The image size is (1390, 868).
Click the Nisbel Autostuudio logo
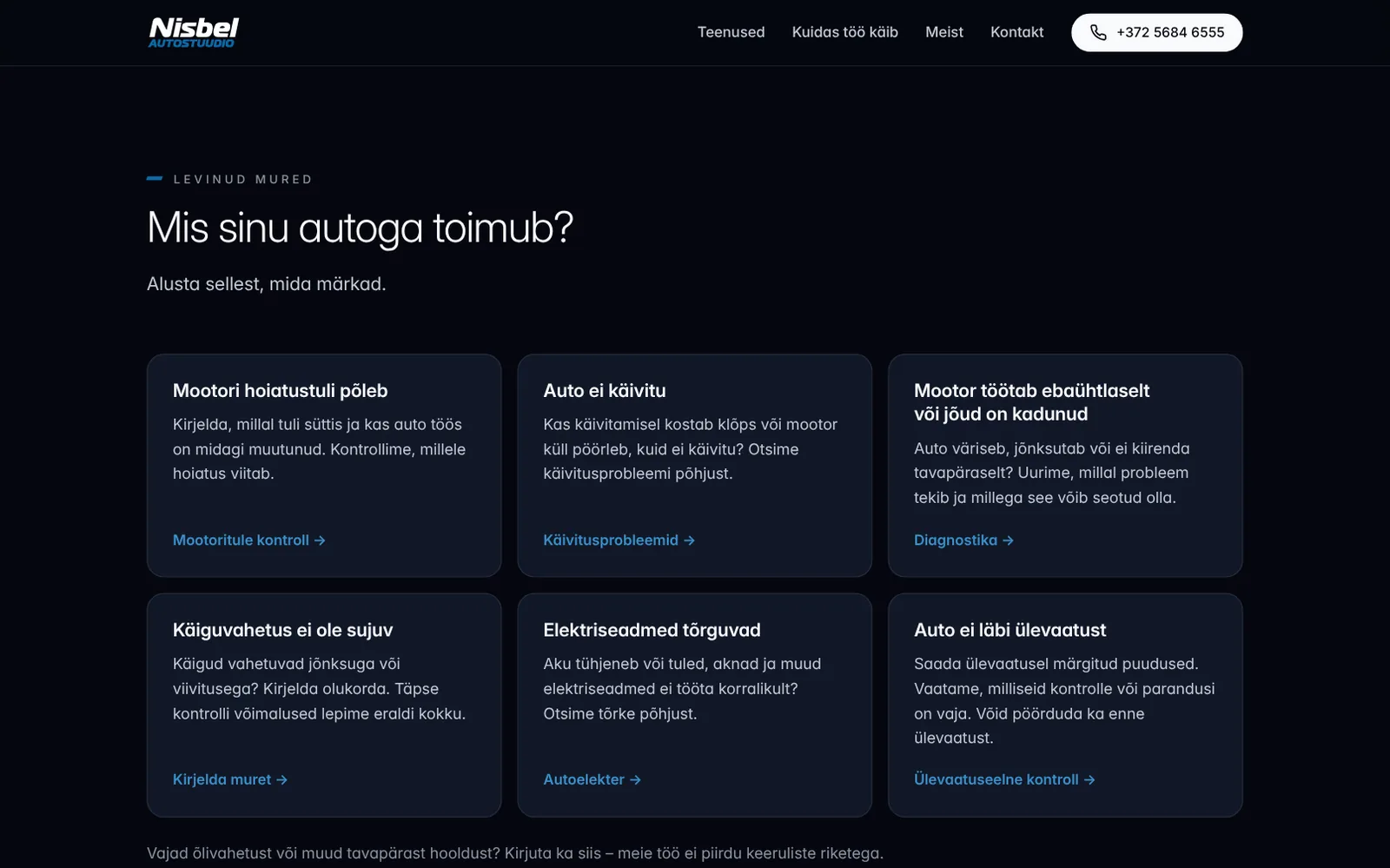[193, 32]
